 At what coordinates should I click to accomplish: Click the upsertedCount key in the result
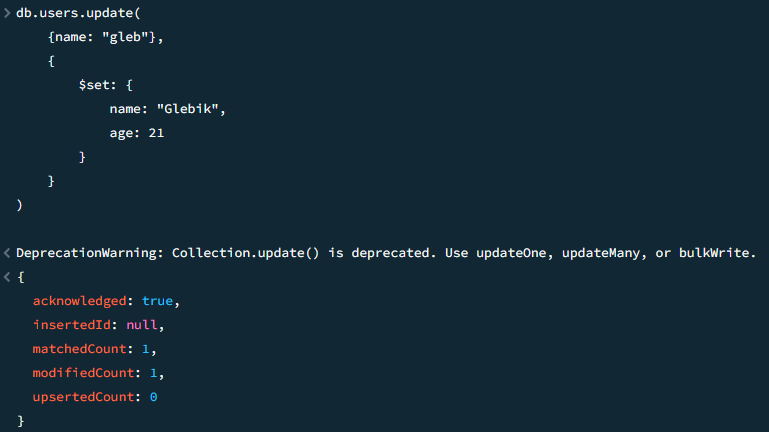point(83,397)
